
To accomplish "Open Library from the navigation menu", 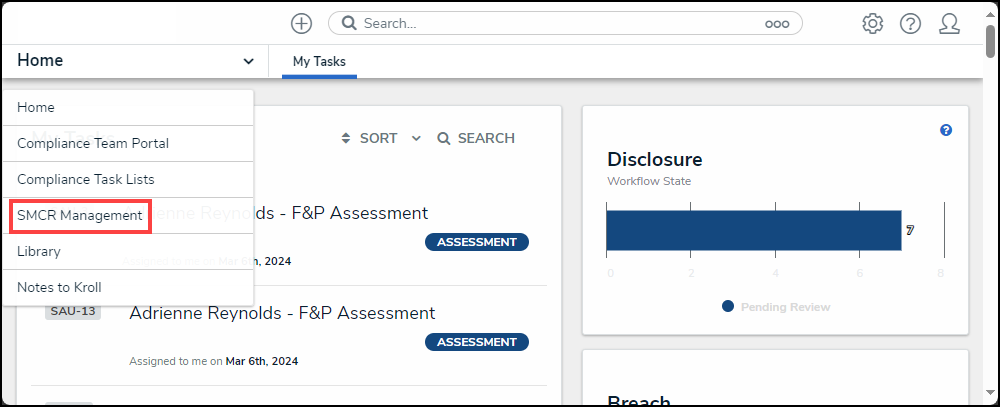I will click(x=39, y=251).
